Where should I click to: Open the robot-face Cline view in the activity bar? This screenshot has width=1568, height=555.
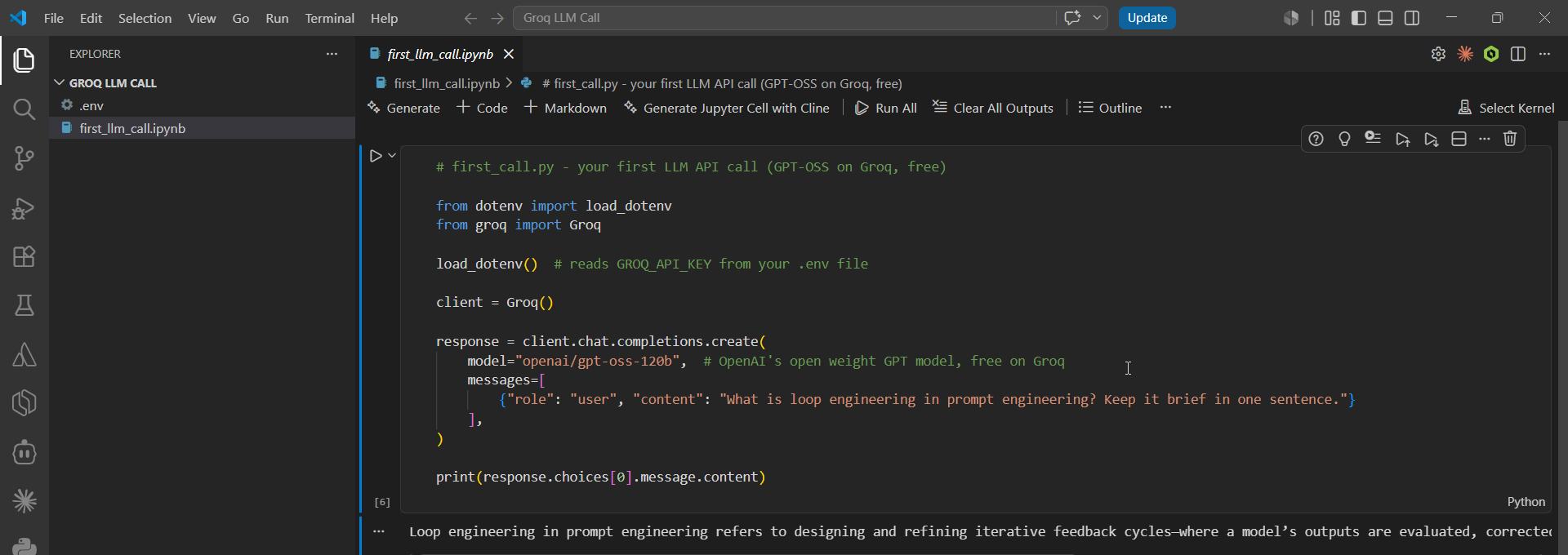tap(24, 452)
